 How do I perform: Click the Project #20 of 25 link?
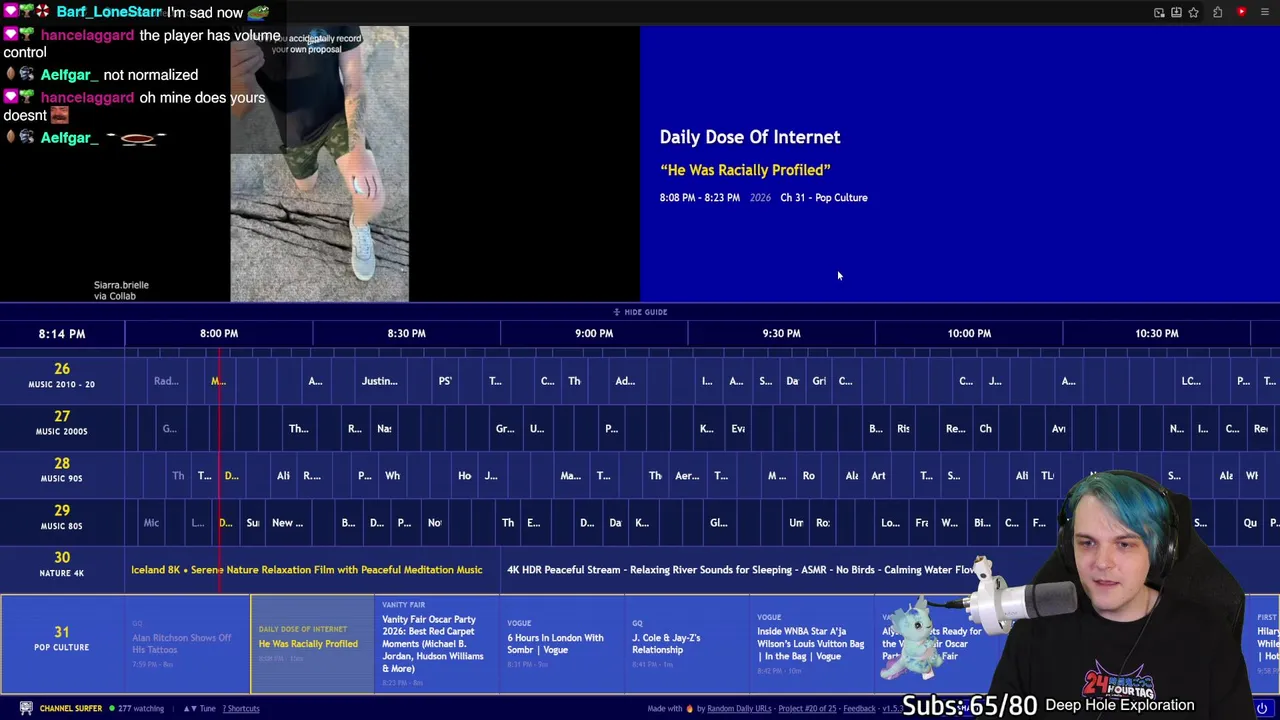coord(807,708)
